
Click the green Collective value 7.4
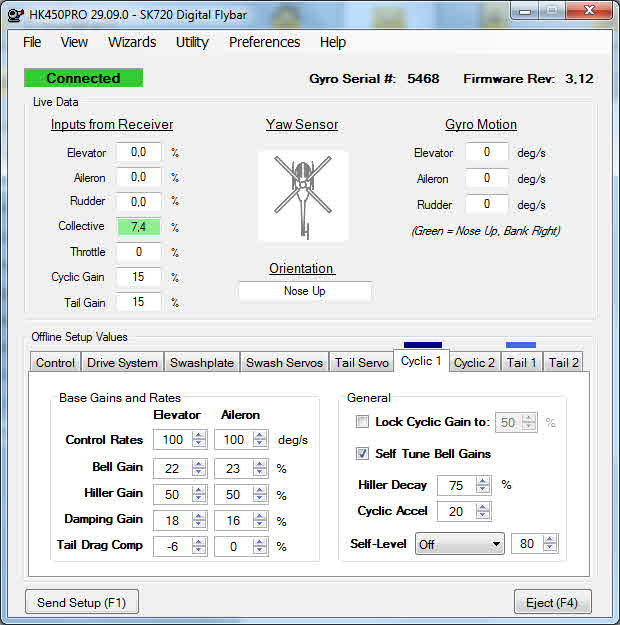(139, 227)
